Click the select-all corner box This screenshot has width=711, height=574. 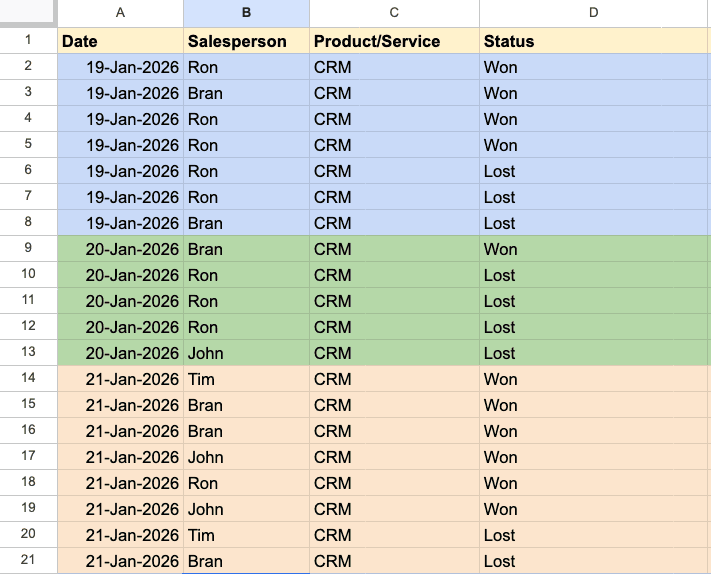point(28,13)
